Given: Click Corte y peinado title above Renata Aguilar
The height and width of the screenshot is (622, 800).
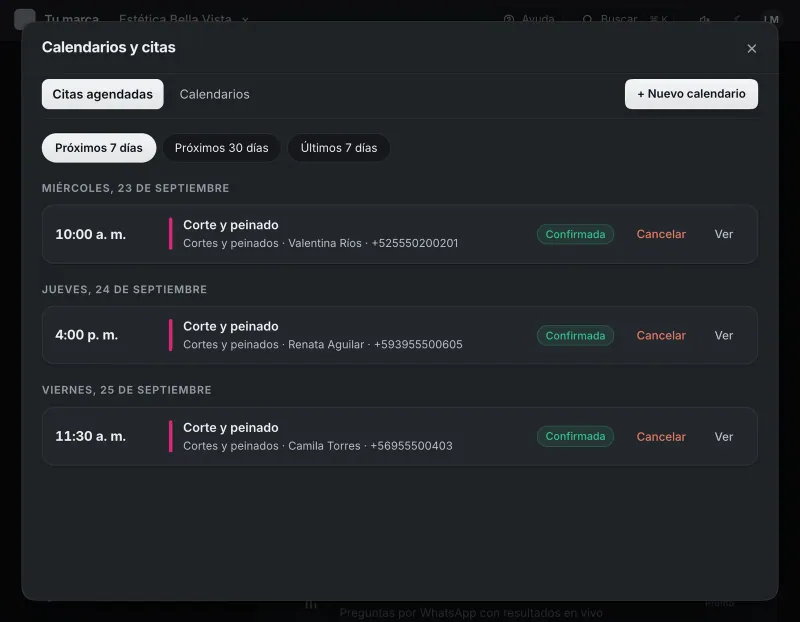Looking at the screenshot, I should pyautogui.click(x=231, y=326).
